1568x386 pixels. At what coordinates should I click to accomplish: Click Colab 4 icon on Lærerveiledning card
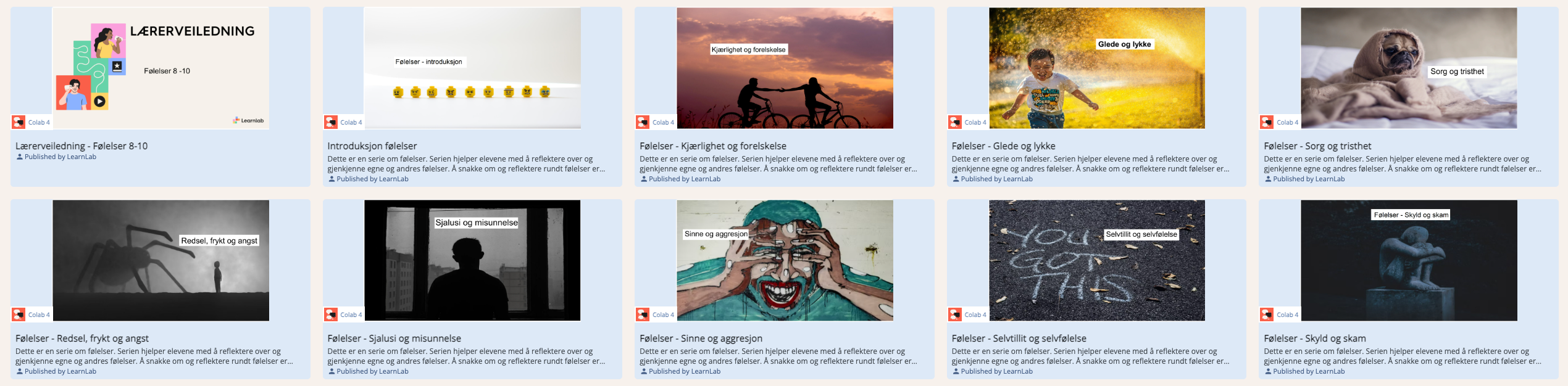(19, 122)
